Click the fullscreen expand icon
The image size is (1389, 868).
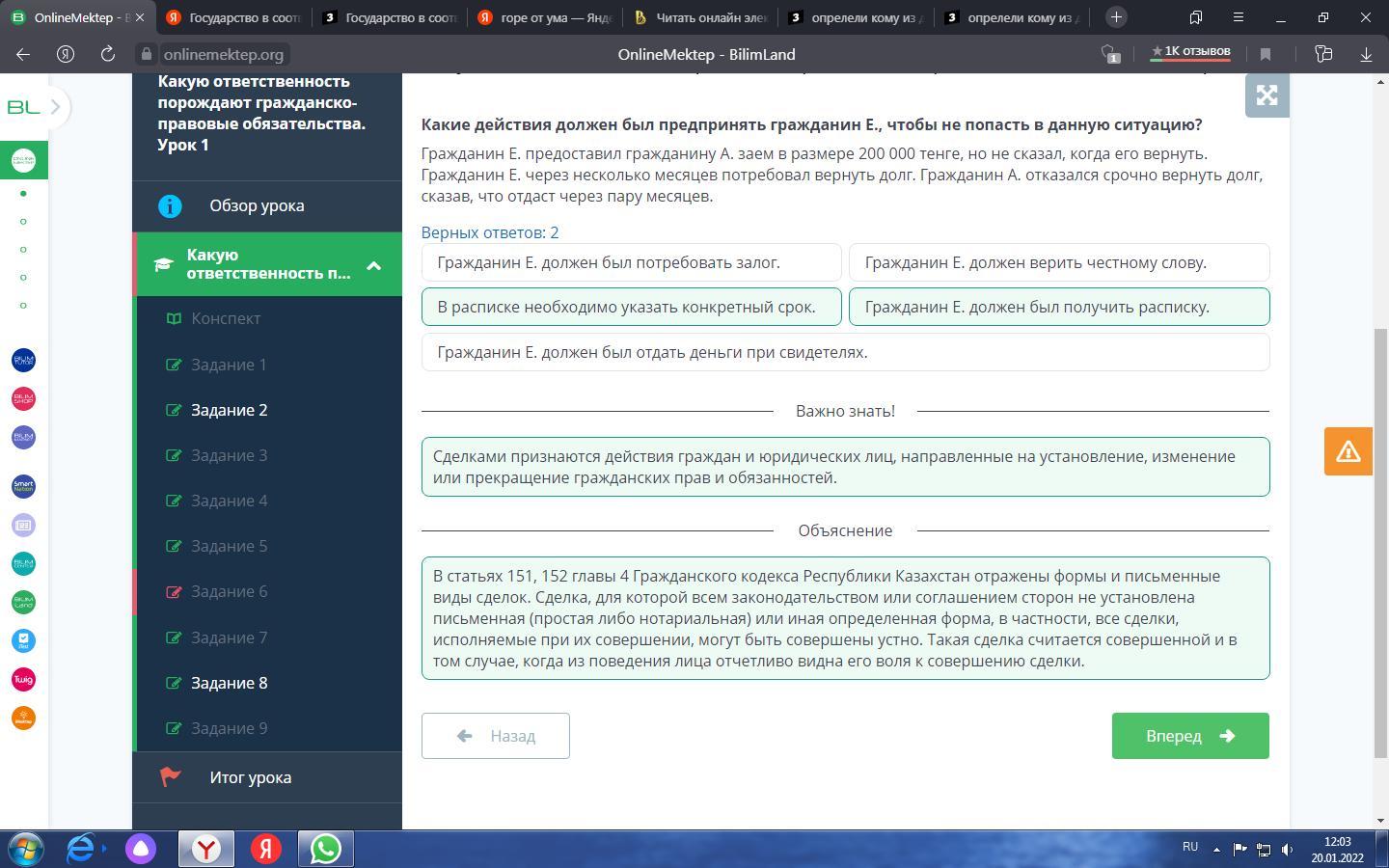[1266, 95]
